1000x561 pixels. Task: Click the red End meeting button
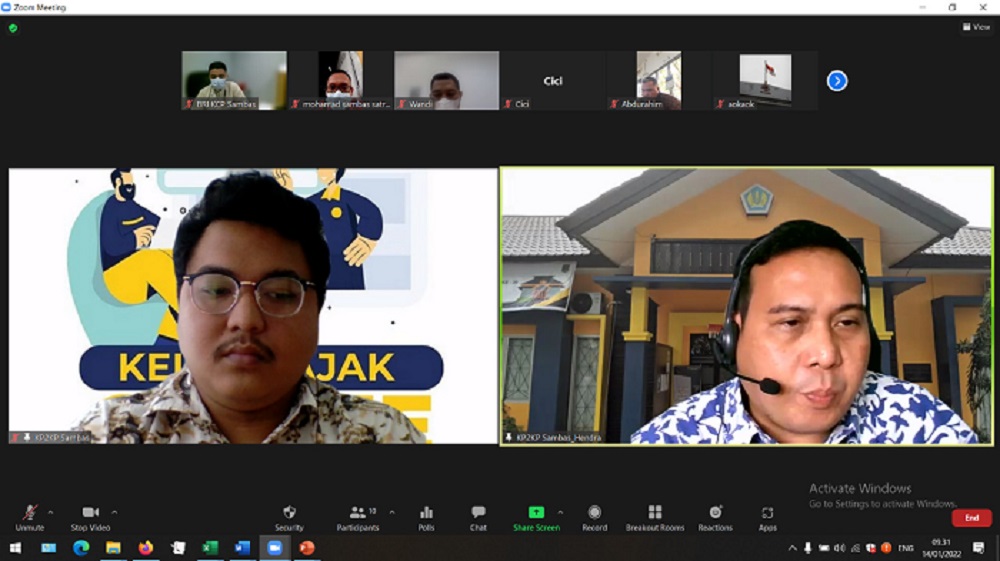click(971, 518)
